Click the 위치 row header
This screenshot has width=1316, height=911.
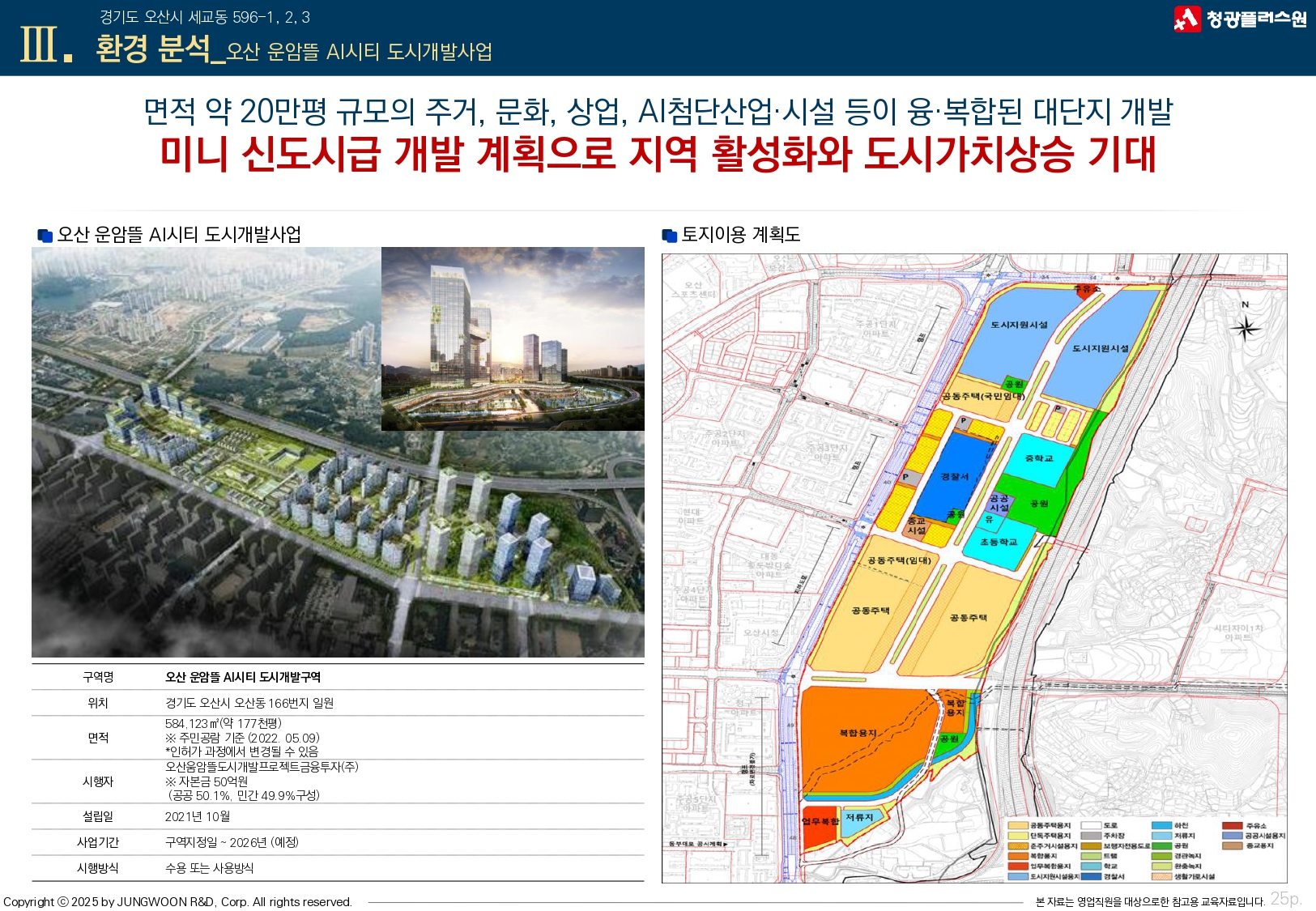click(x=98, y=703)
